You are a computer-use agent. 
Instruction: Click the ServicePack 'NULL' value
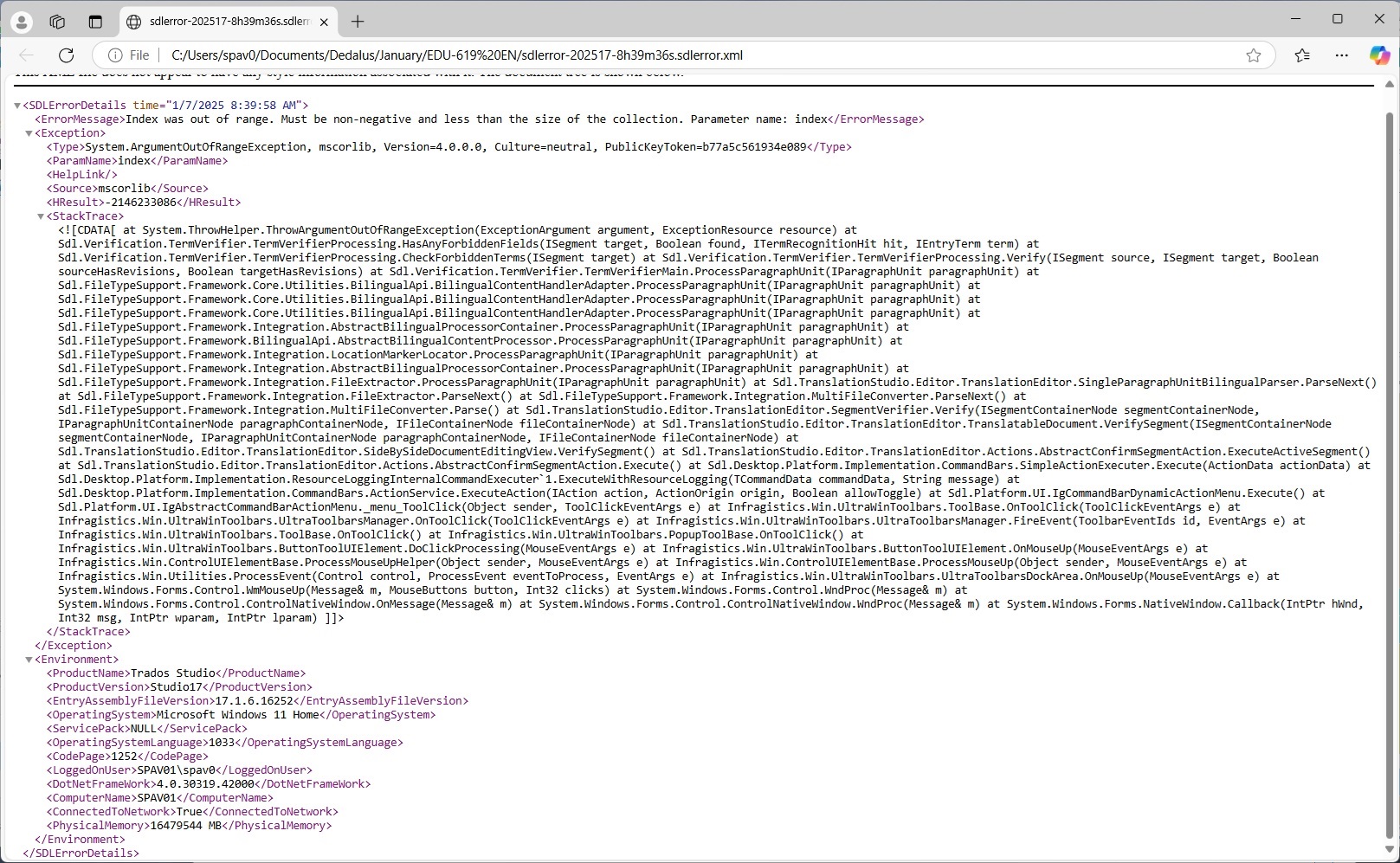coord(144,729)
